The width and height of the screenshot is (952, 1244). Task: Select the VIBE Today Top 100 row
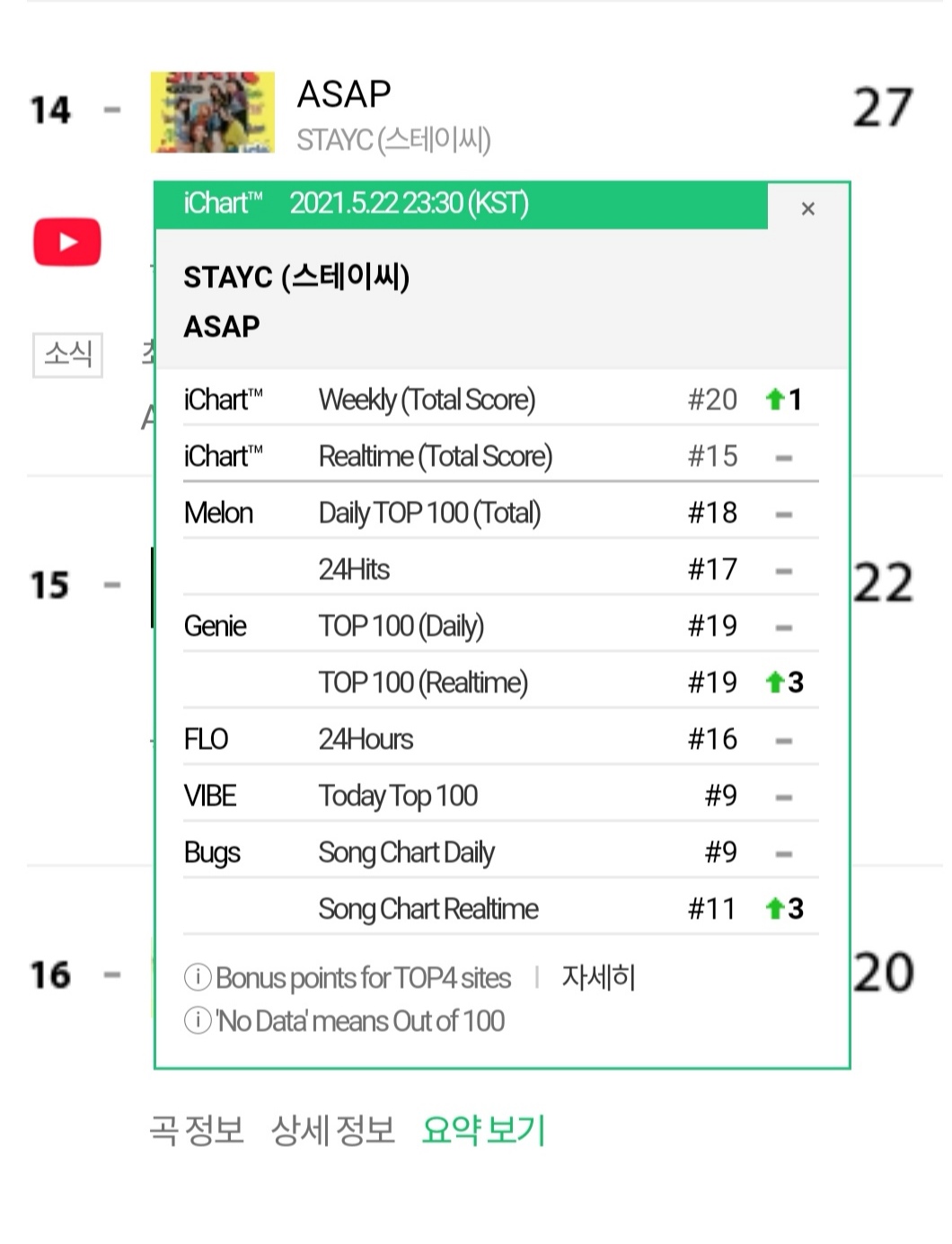click(x=500, y=796)
